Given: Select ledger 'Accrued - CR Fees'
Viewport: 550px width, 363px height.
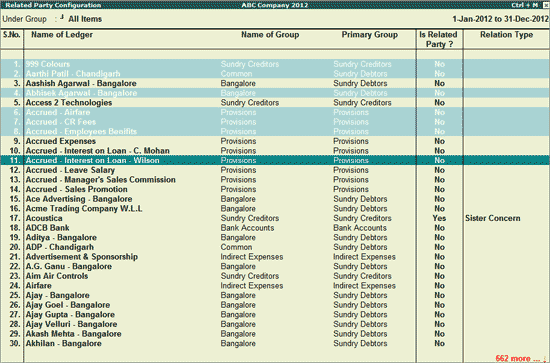Looking at the screenshot, I should 61,122.
